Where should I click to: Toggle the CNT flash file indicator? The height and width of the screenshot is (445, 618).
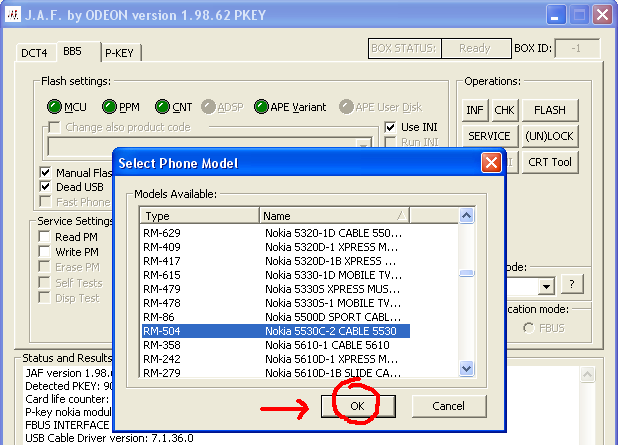[x=162, y=106]
